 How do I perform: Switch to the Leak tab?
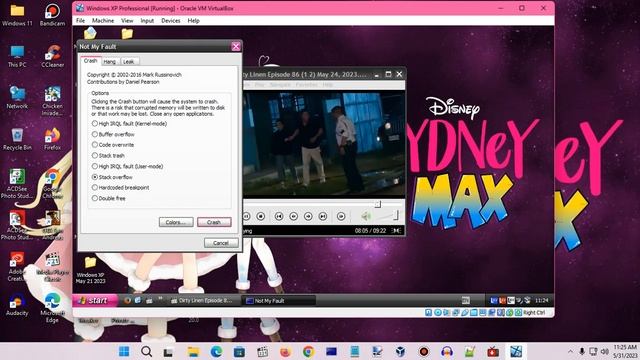tap(129, 62)
